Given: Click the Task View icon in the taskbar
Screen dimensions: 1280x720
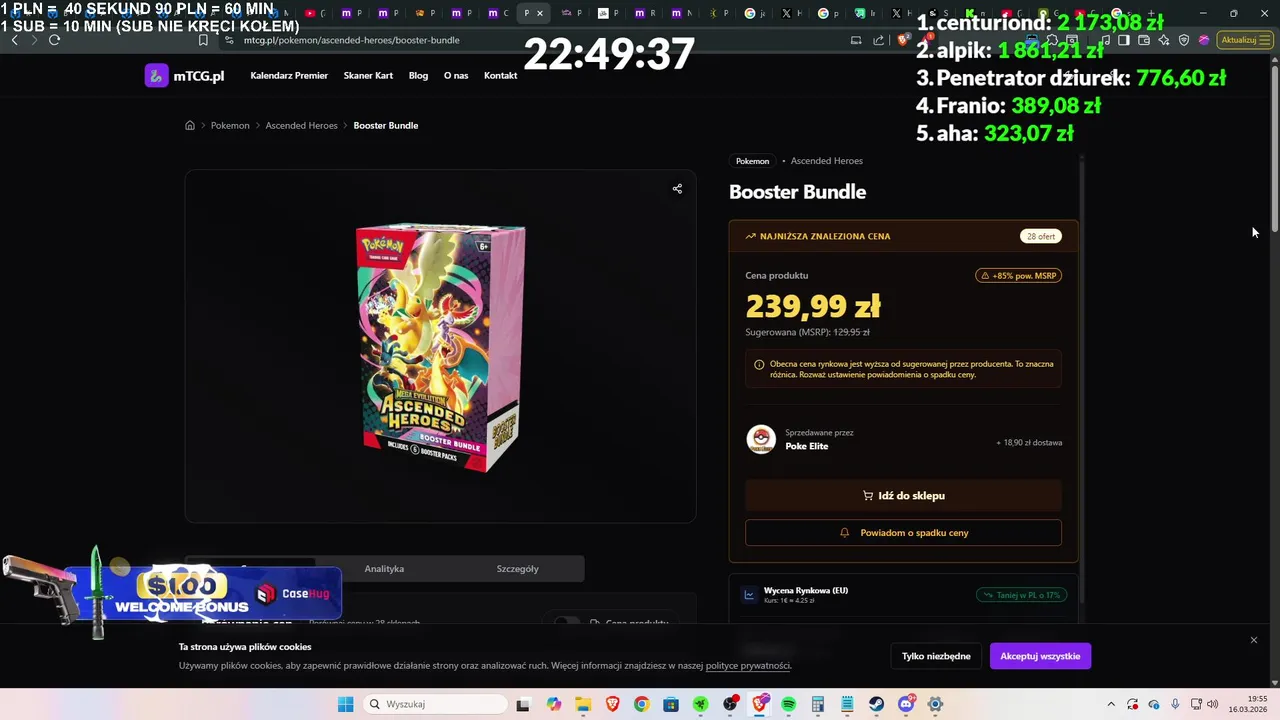Looking at the screenshot, I should tap(523, 704).
